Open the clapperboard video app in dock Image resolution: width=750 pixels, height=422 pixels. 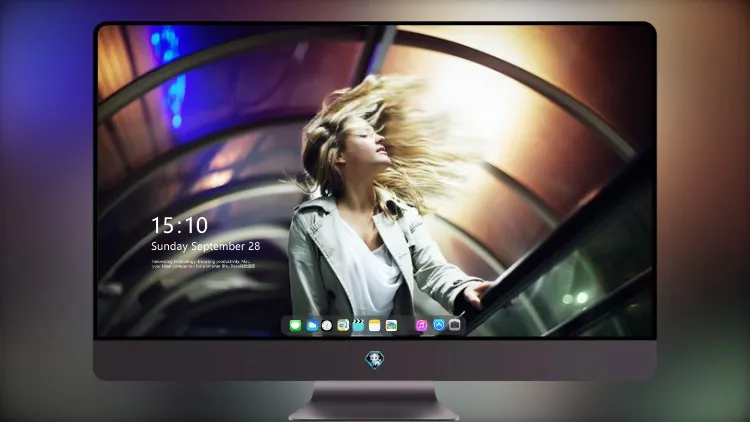(x=358, y=325)
